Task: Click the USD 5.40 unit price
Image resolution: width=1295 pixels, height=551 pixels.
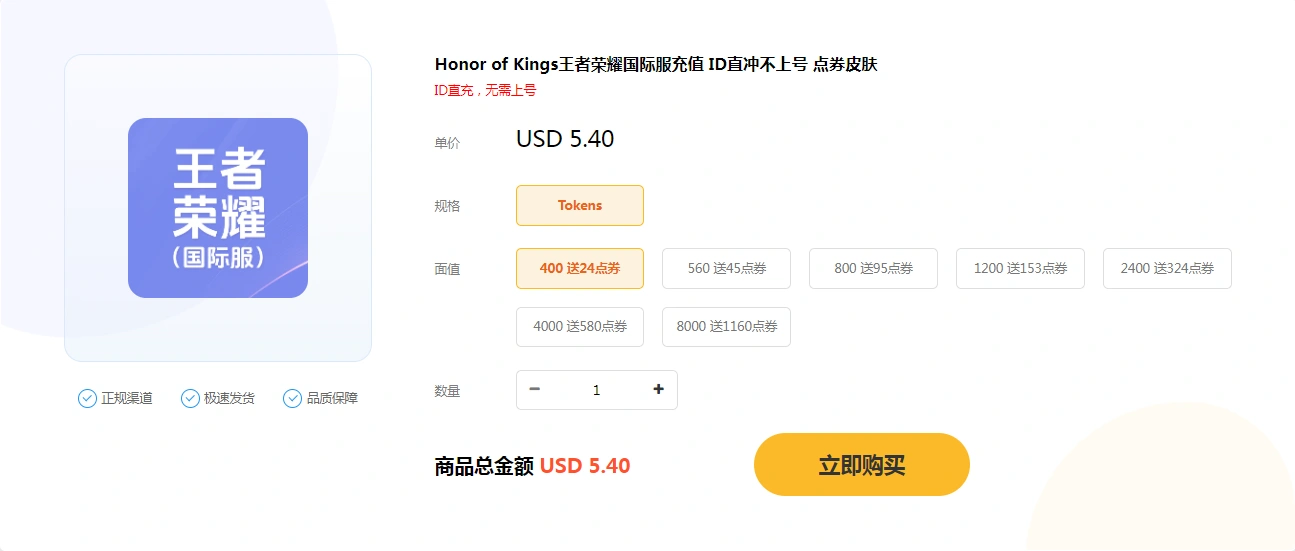Action: pyautogui.click(x=565, y=139)
